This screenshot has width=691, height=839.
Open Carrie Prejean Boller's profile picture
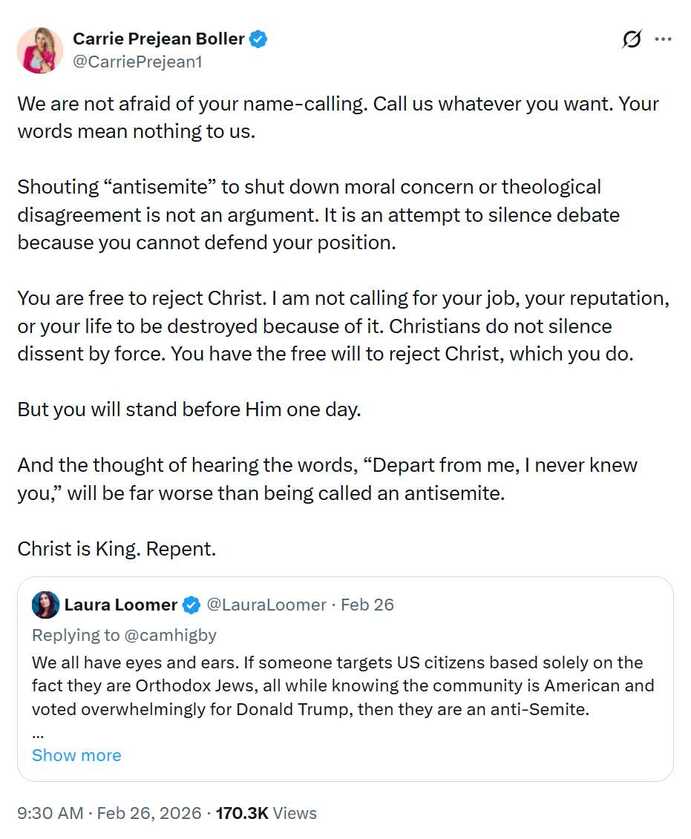pyautogui.click(x=40, y=50)
